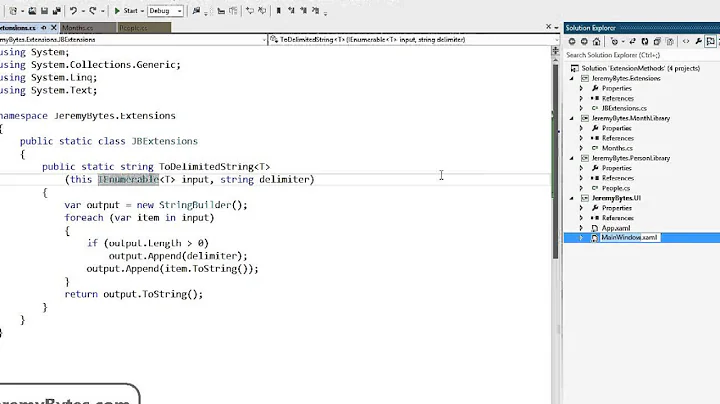
Task: Click the Save All toolbar icon
Action: (x=57, y=11)
